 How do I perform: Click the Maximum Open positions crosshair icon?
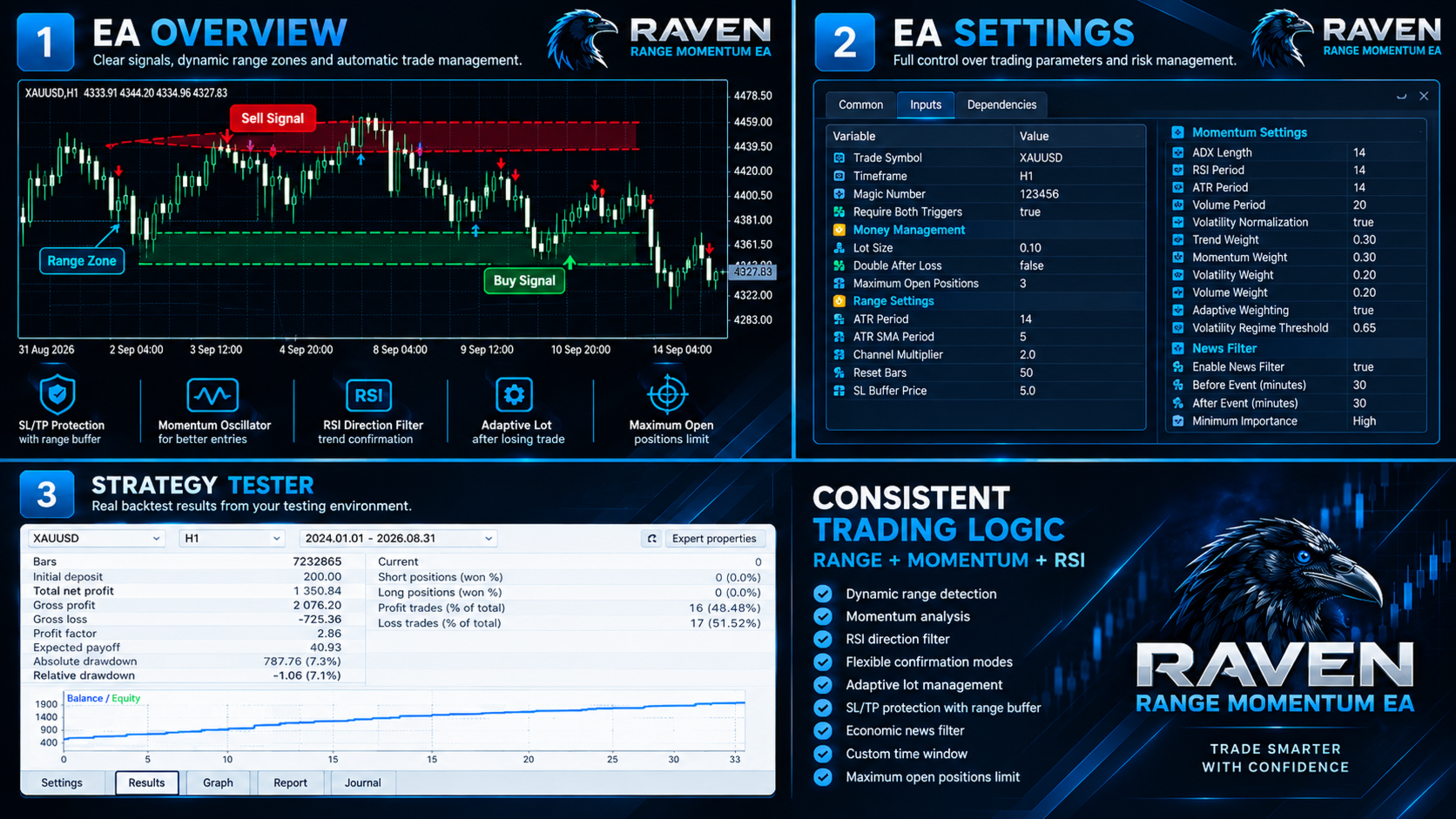668,395
